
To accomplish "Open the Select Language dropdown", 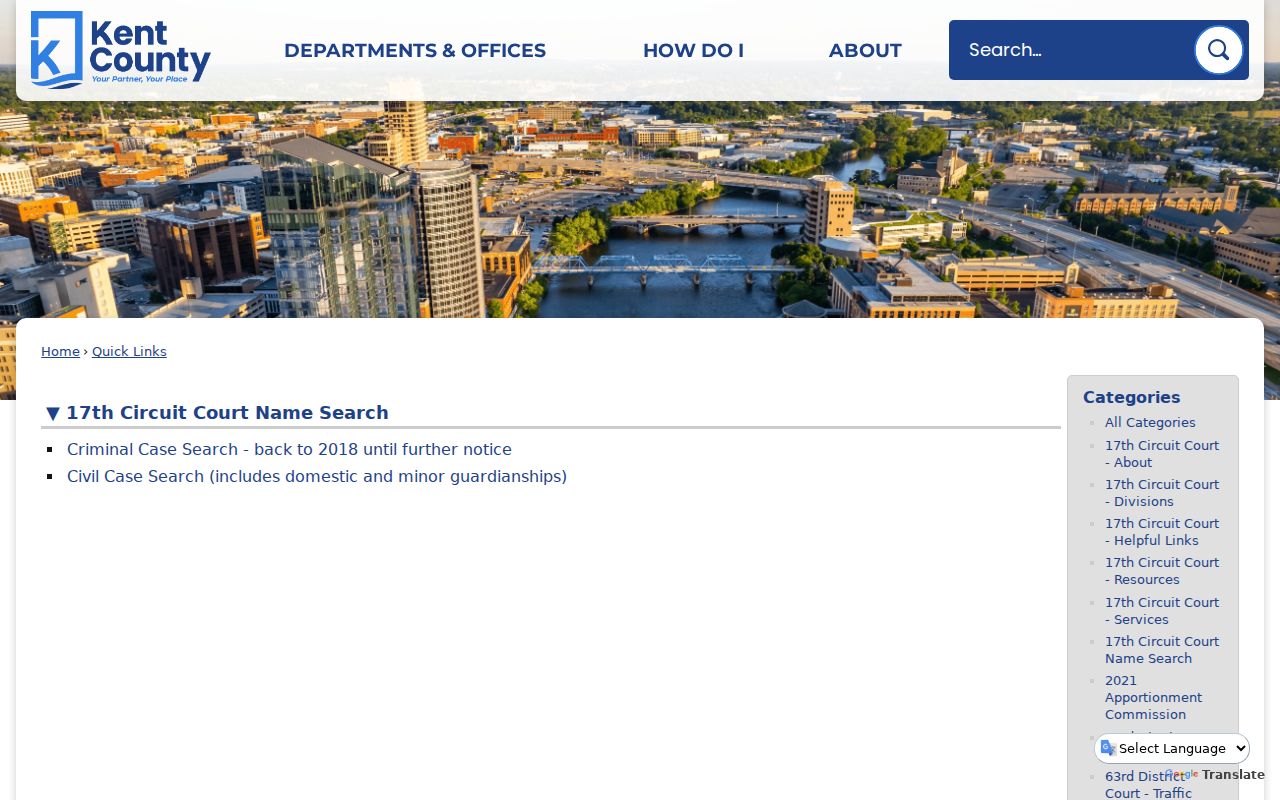I will tap(1172, 748).
